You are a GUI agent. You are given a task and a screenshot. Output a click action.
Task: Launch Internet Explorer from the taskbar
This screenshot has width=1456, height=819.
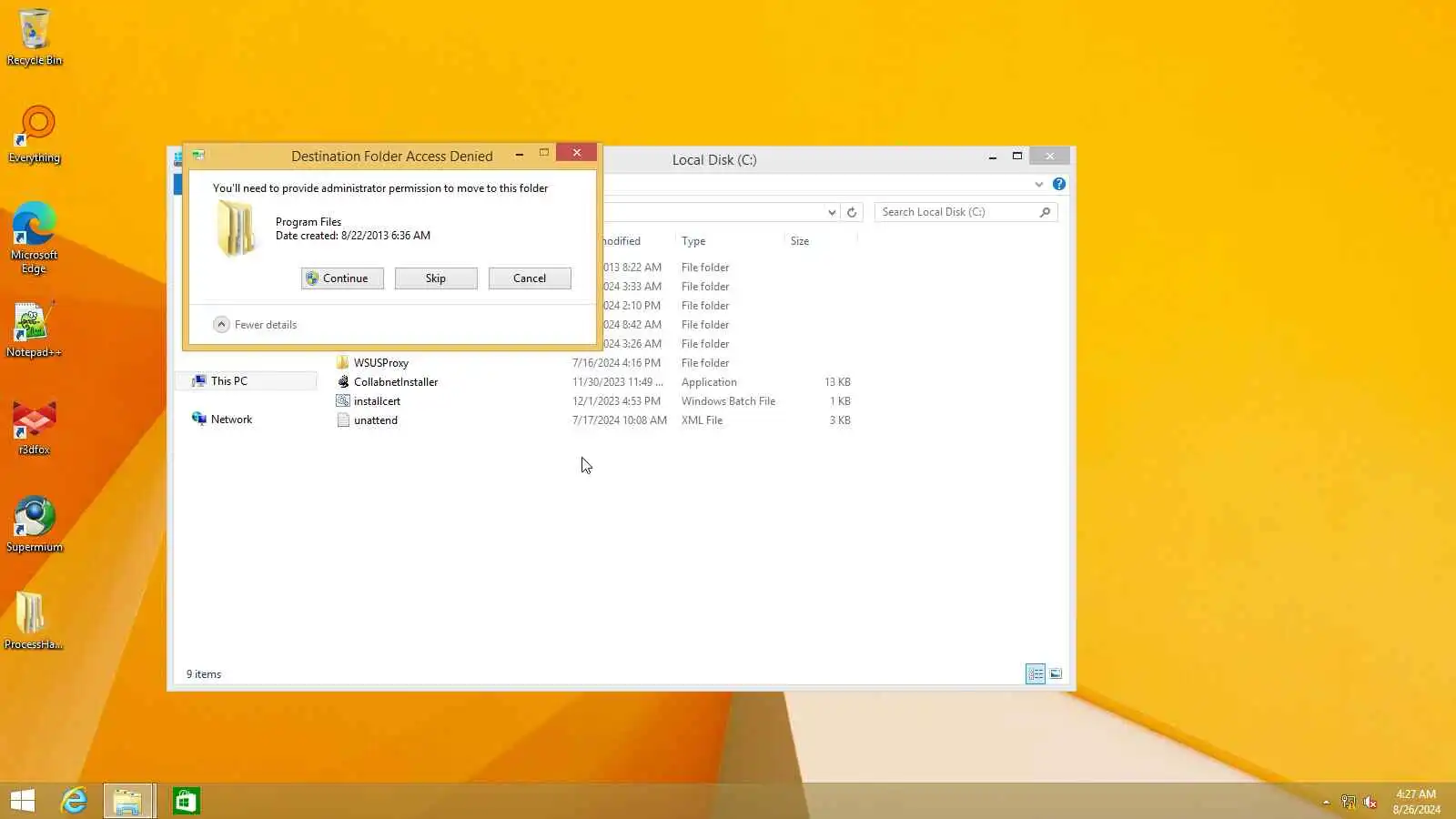pyautogui.click(x=74, y=801)
